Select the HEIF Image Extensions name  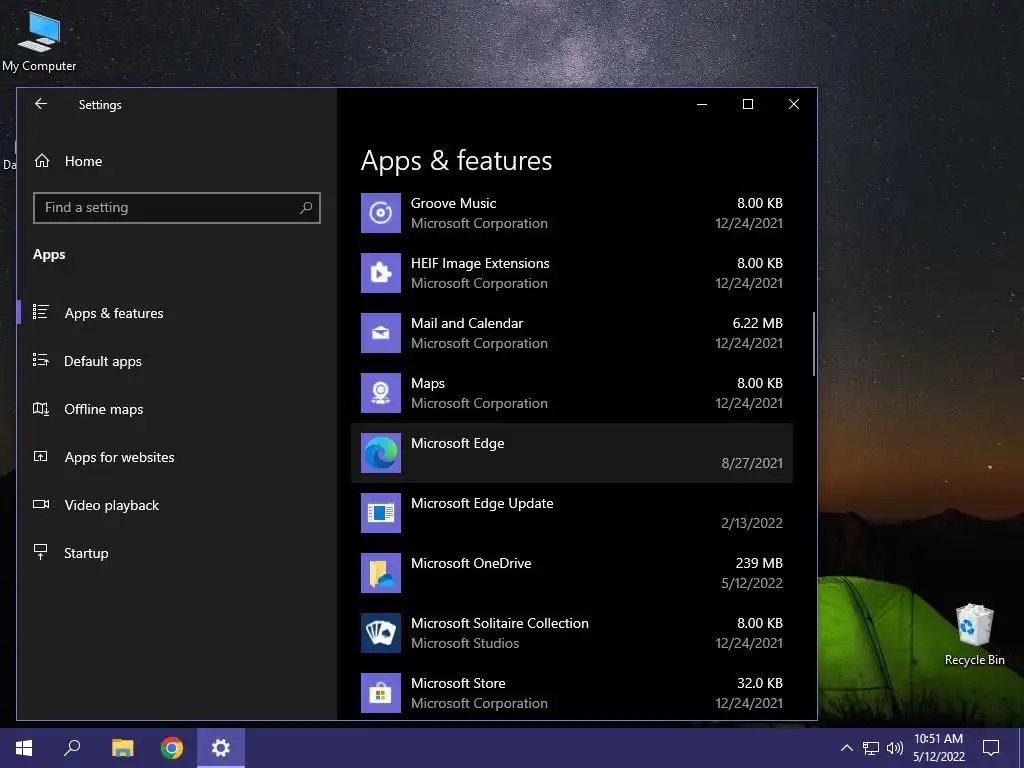click(x=480, y=263)
